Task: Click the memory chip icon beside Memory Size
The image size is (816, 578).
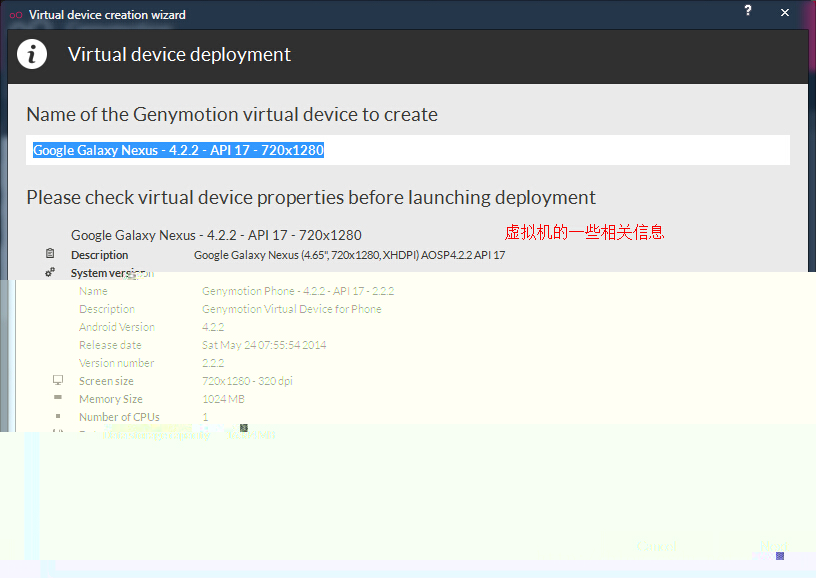Action: (x=58, y=397)
